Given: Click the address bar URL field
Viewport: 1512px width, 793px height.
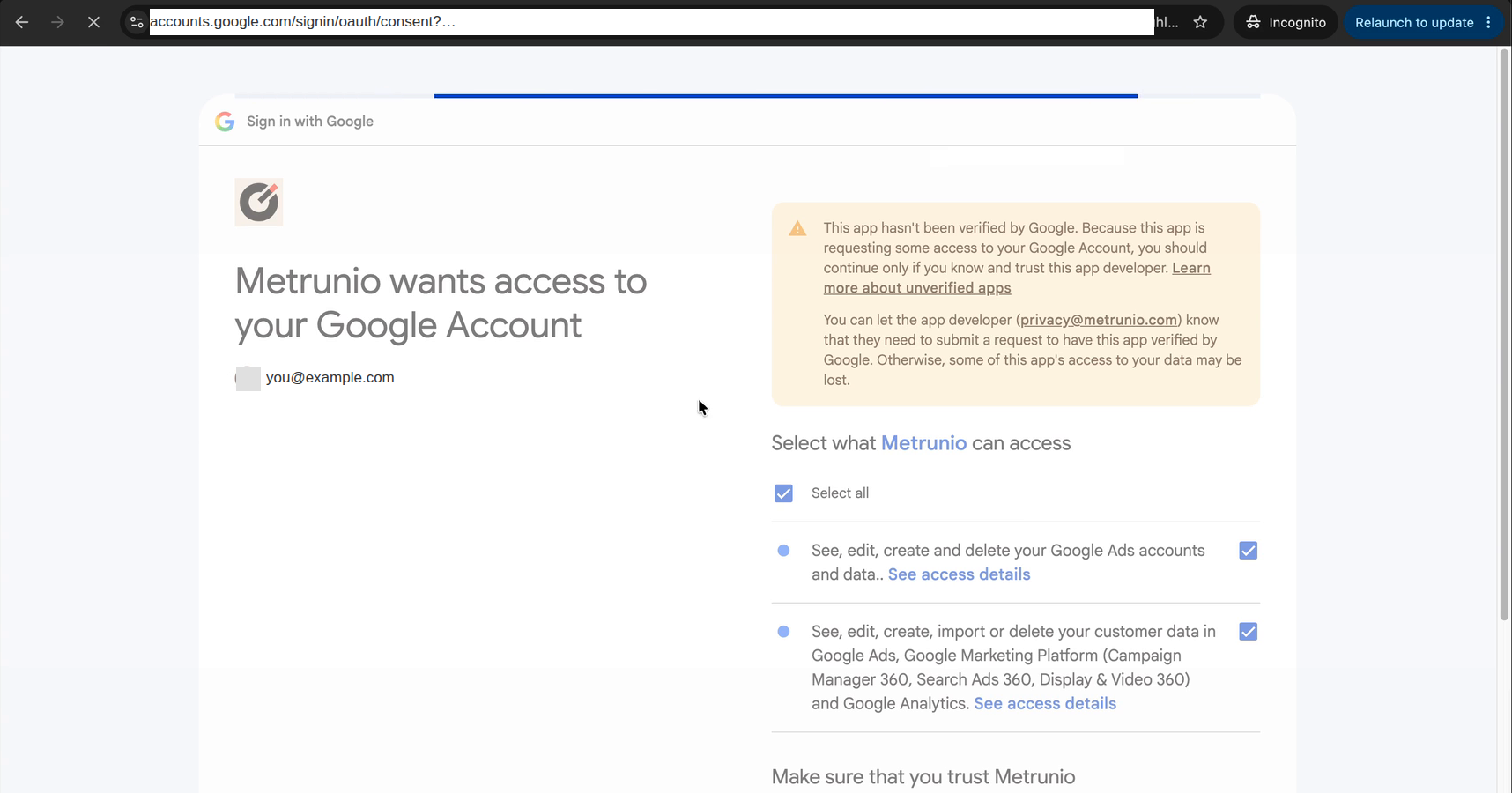Looking at the screenshot, I should point(651,22).
